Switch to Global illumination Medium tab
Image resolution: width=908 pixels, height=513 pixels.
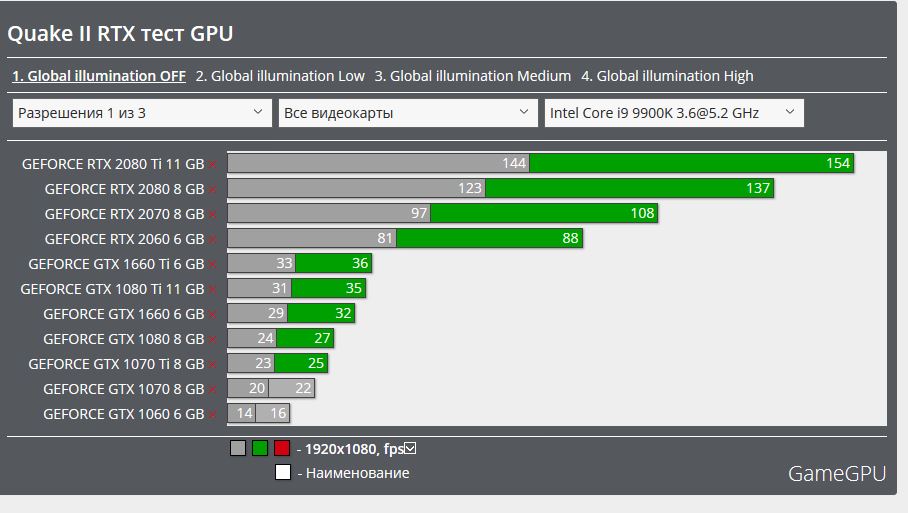coord(473,76)
